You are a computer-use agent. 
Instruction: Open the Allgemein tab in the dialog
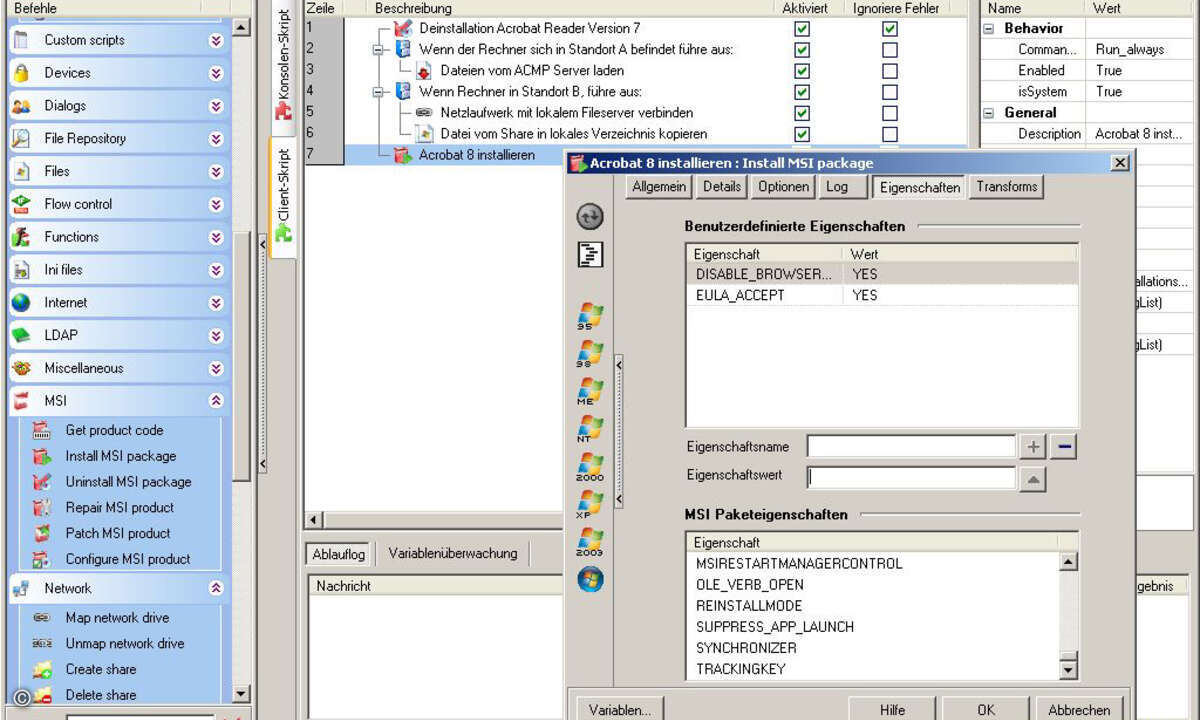tap(659, 186)
